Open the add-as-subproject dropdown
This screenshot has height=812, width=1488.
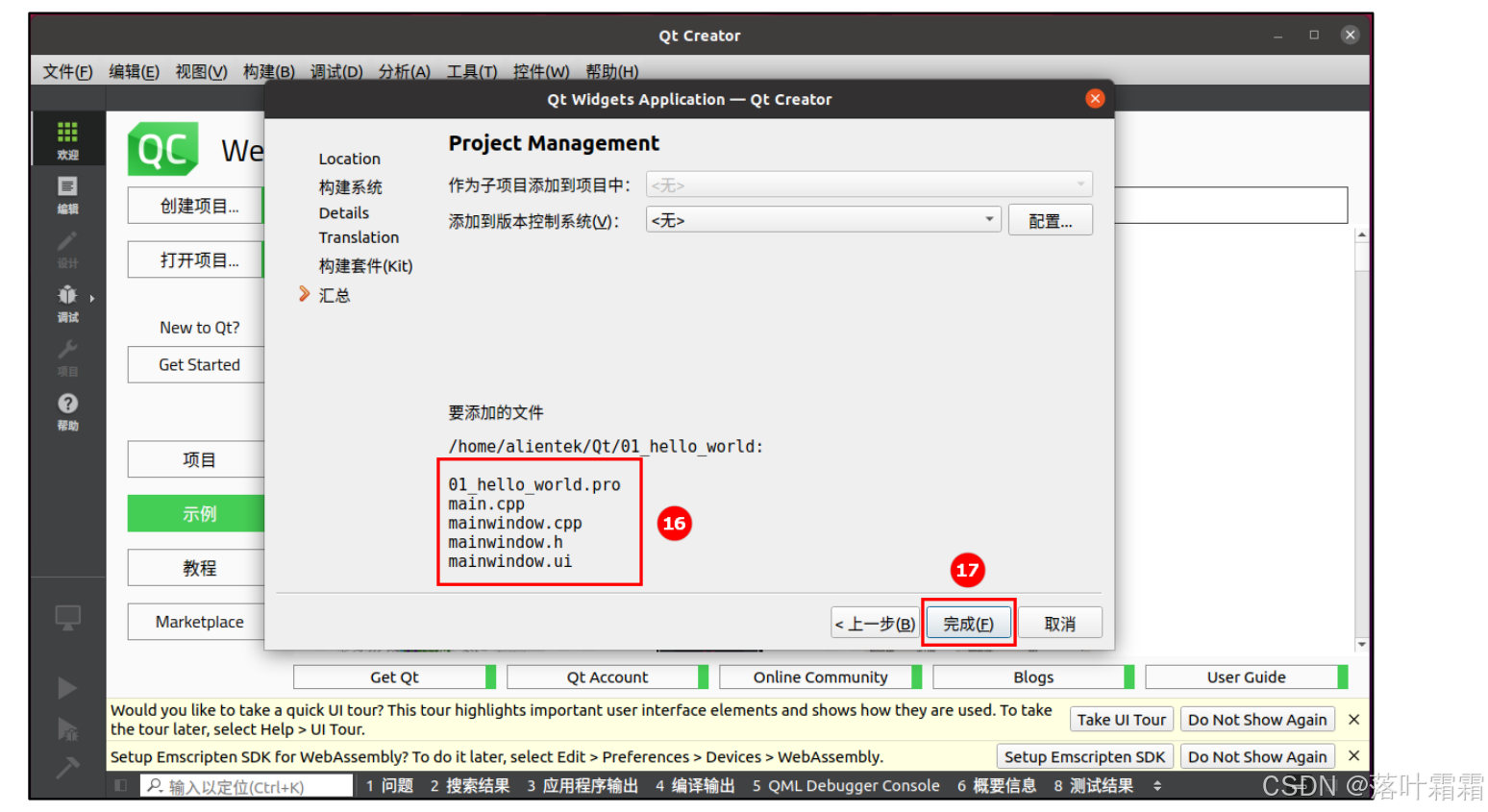click(869, 185)
